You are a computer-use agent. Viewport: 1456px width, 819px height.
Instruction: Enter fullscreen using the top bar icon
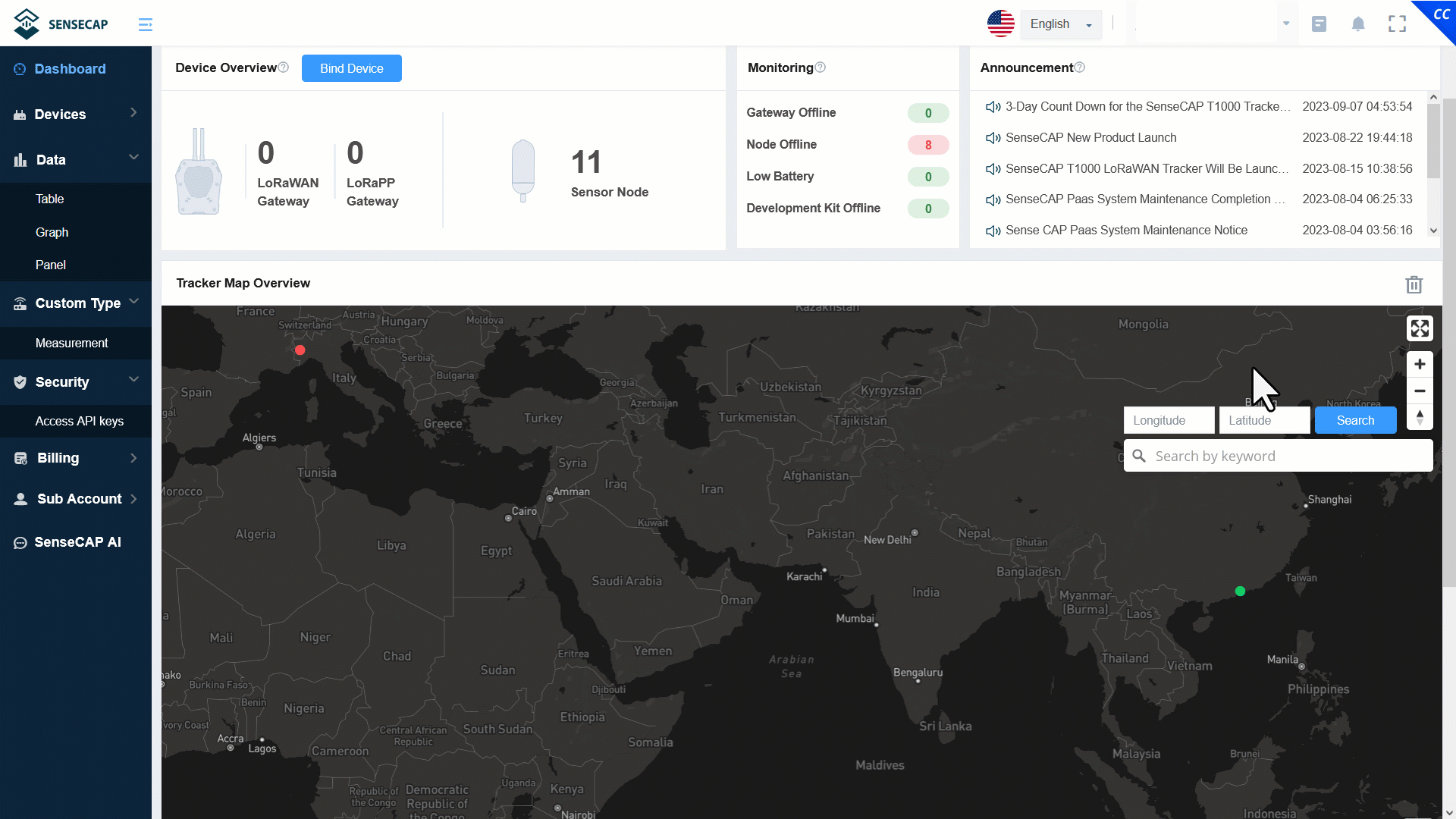coord(1397,24)
